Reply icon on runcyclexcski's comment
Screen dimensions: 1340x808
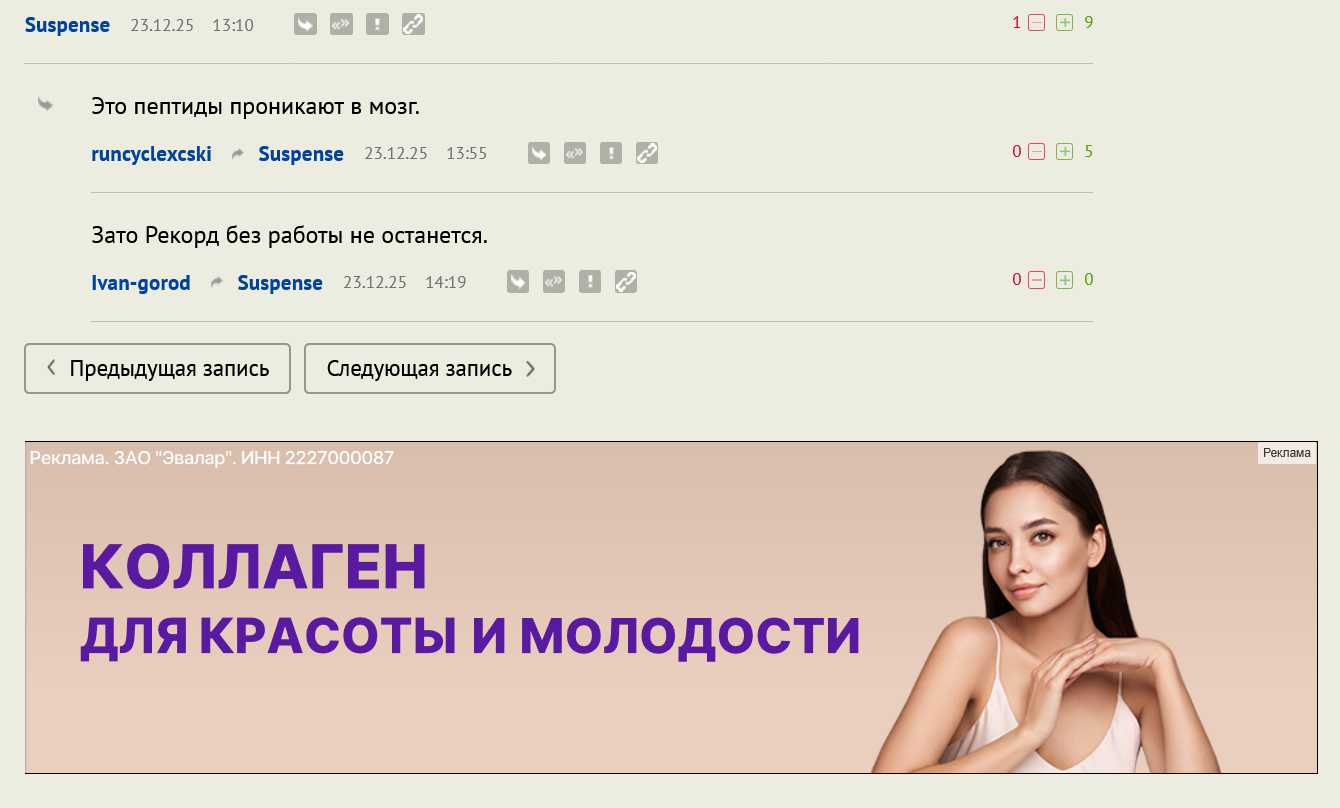(539, 153)
